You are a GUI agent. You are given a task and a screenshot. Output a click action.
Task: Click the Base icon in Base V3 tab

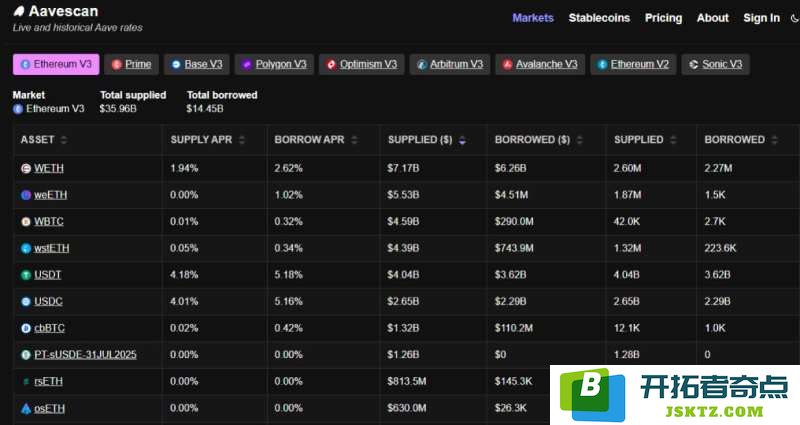point(176,65)
